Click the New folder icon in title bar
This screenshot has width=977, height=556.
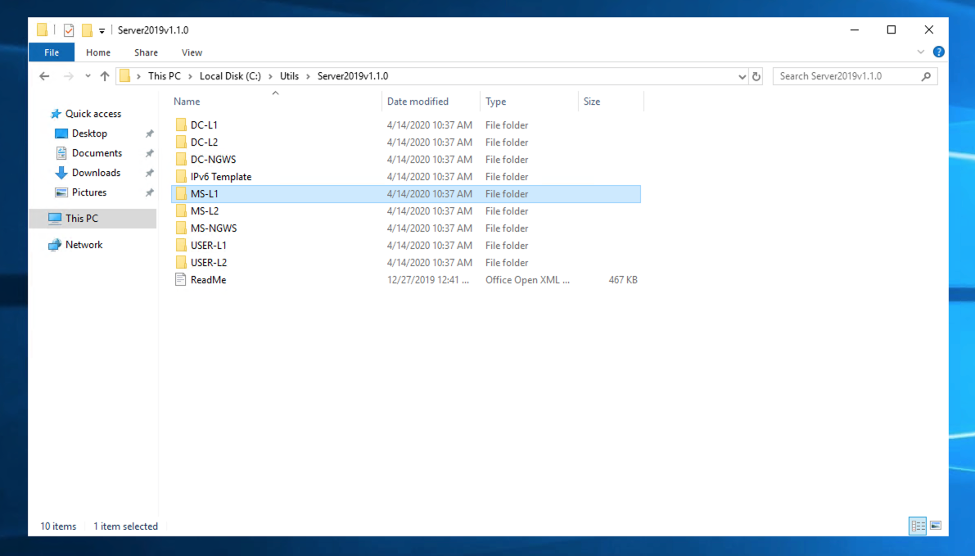click(87, 30)
